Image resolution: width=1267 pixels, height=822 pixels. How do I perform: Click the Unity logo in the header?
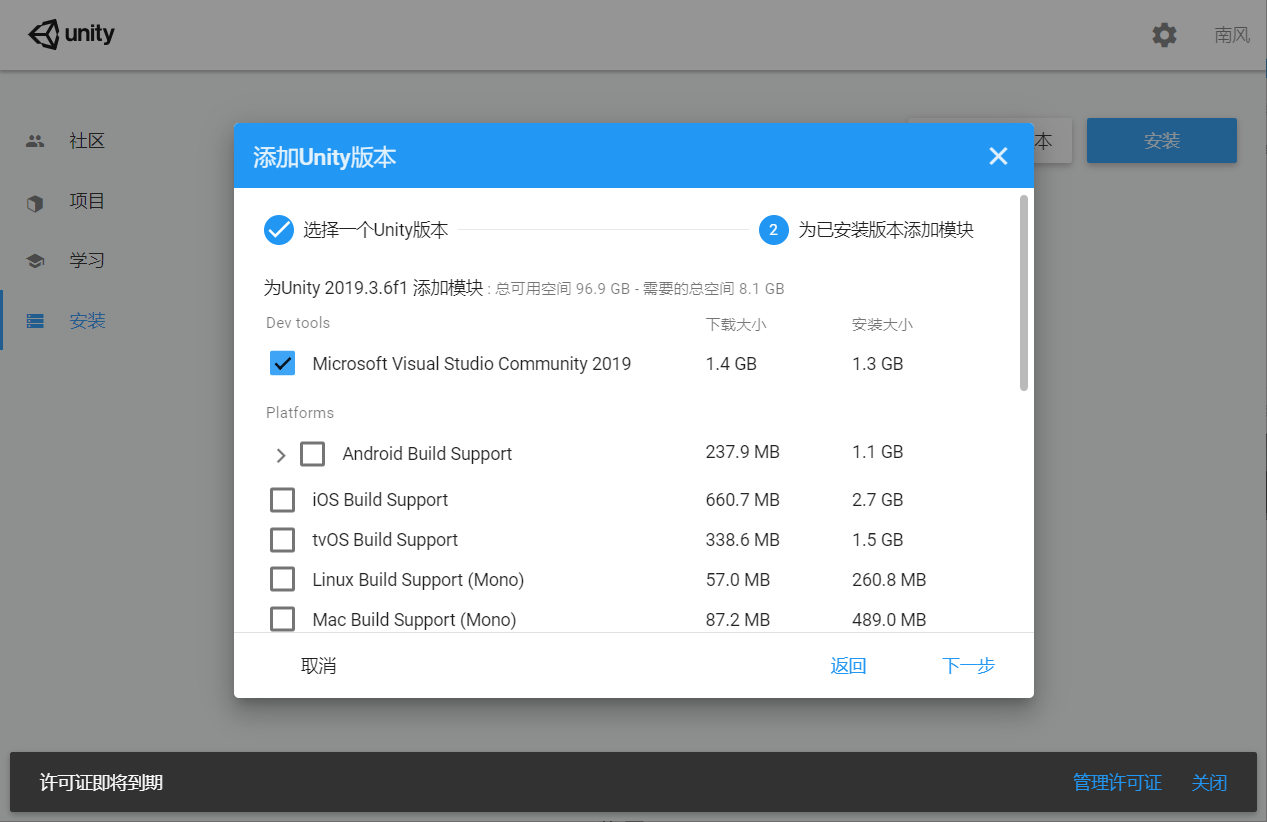click(70, 34)
